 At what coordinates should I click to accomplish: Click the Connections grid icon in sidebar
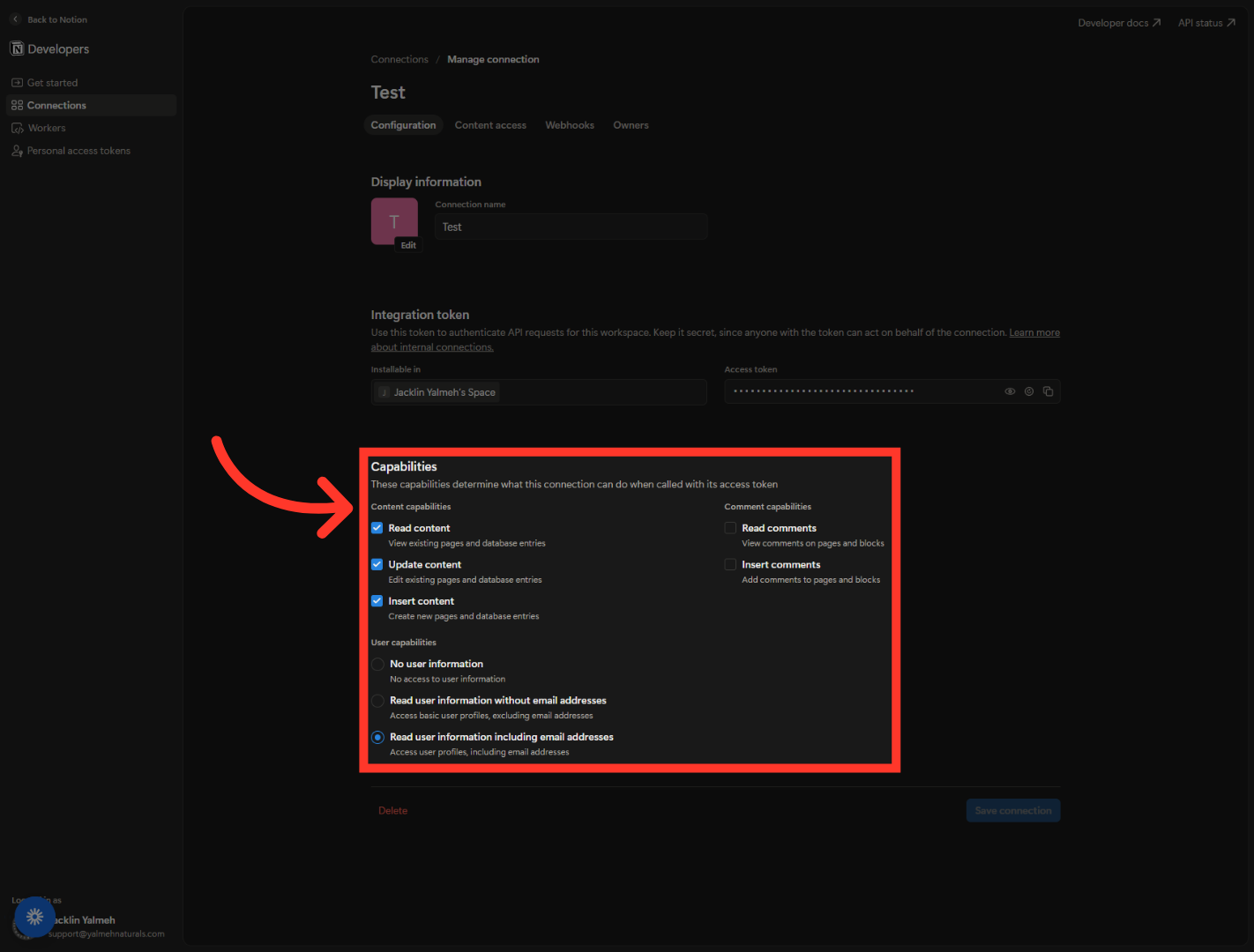[17, 106]
